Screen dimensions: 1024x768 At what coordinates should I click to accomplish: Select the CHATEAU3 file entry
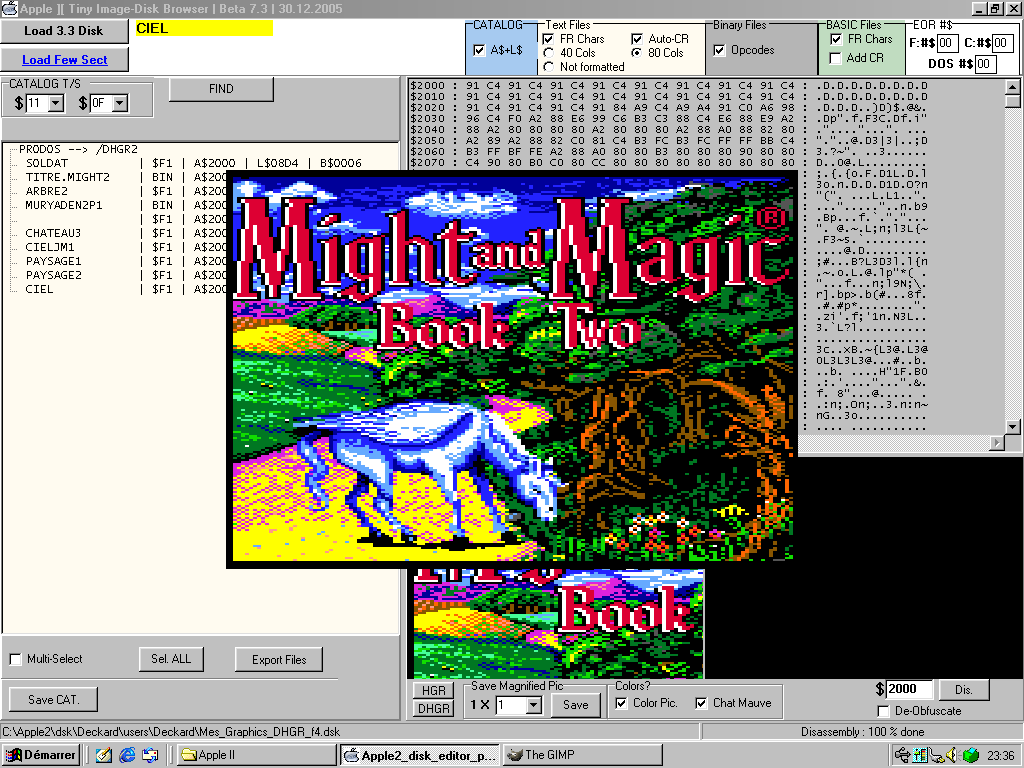pyautogui.click(x=54, y=233)
